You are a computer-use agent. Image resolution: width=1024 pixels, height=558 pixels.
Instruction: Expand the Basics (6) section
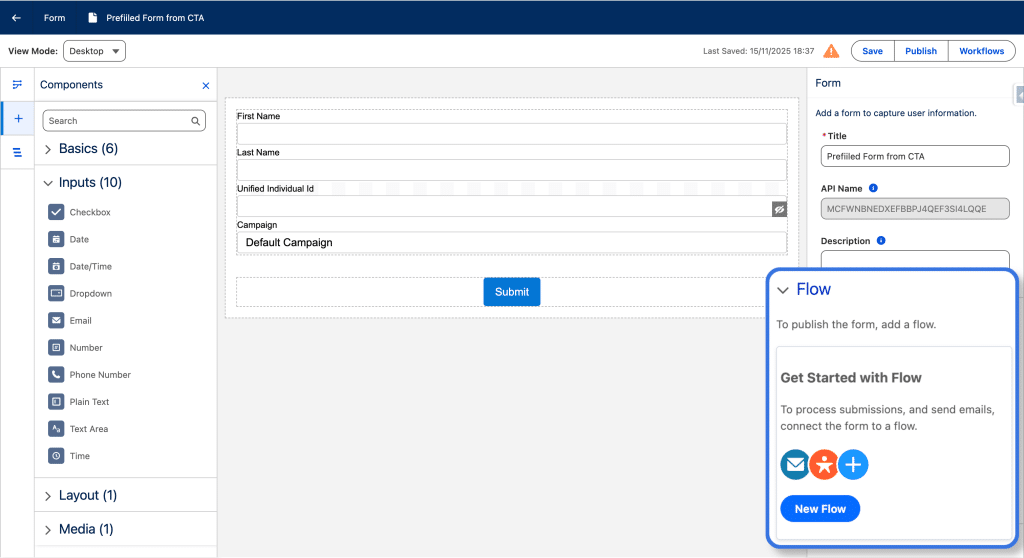[48, 149]
